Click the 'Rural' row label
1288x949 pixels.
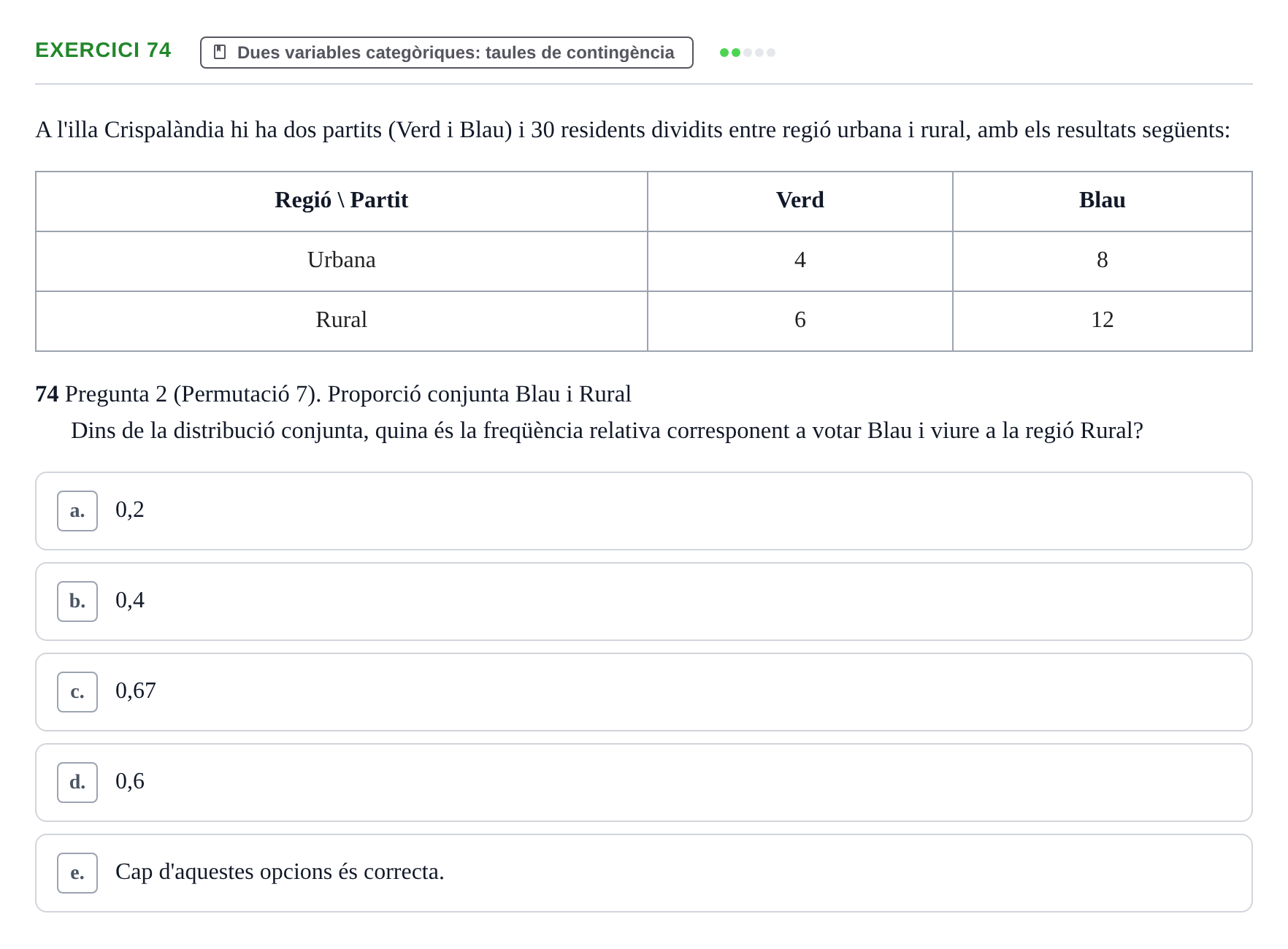(x=342, y=321)
